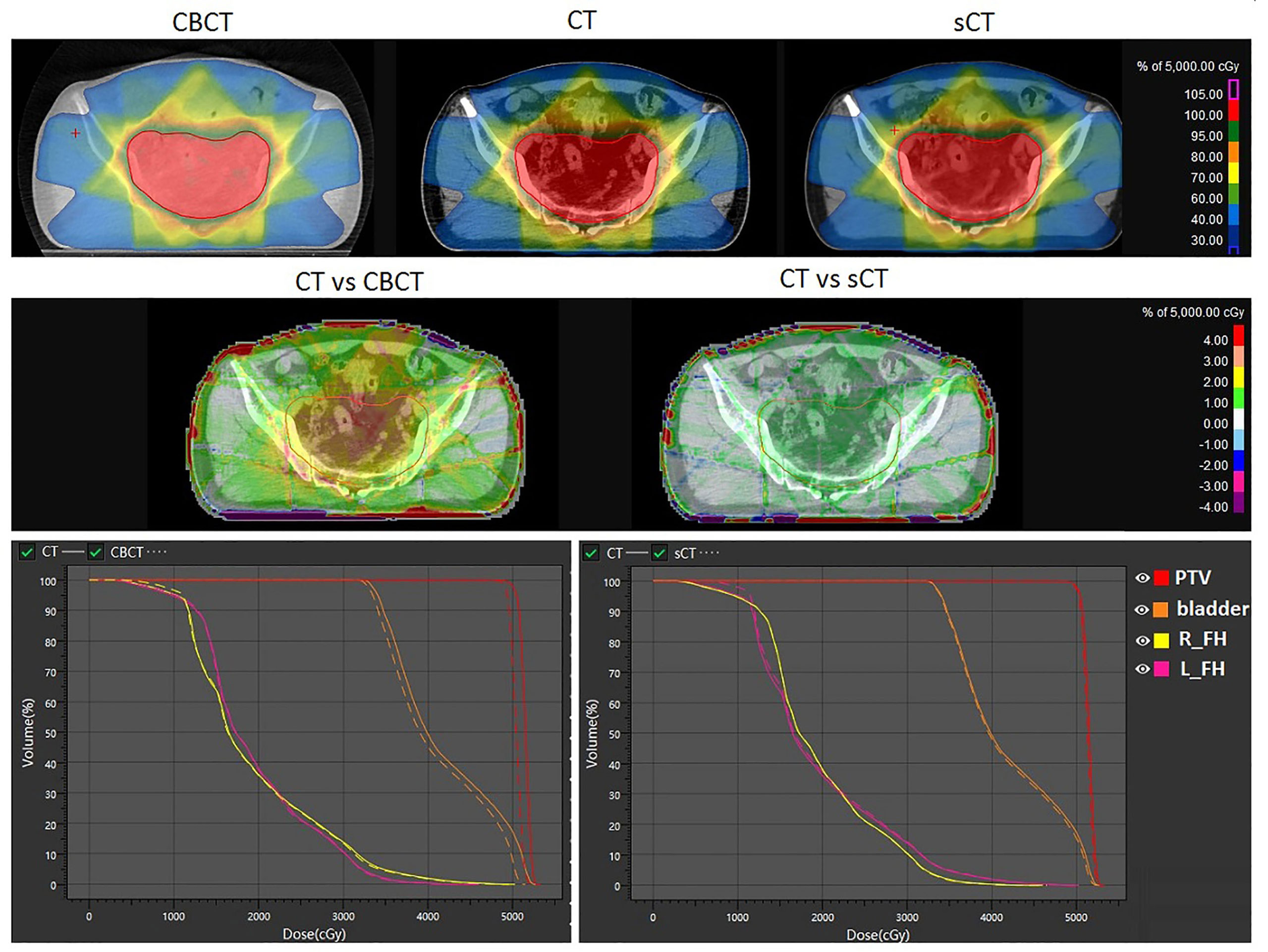Select the bladder legend label
1268x952 pixels.
click(x=1213, y=609)
